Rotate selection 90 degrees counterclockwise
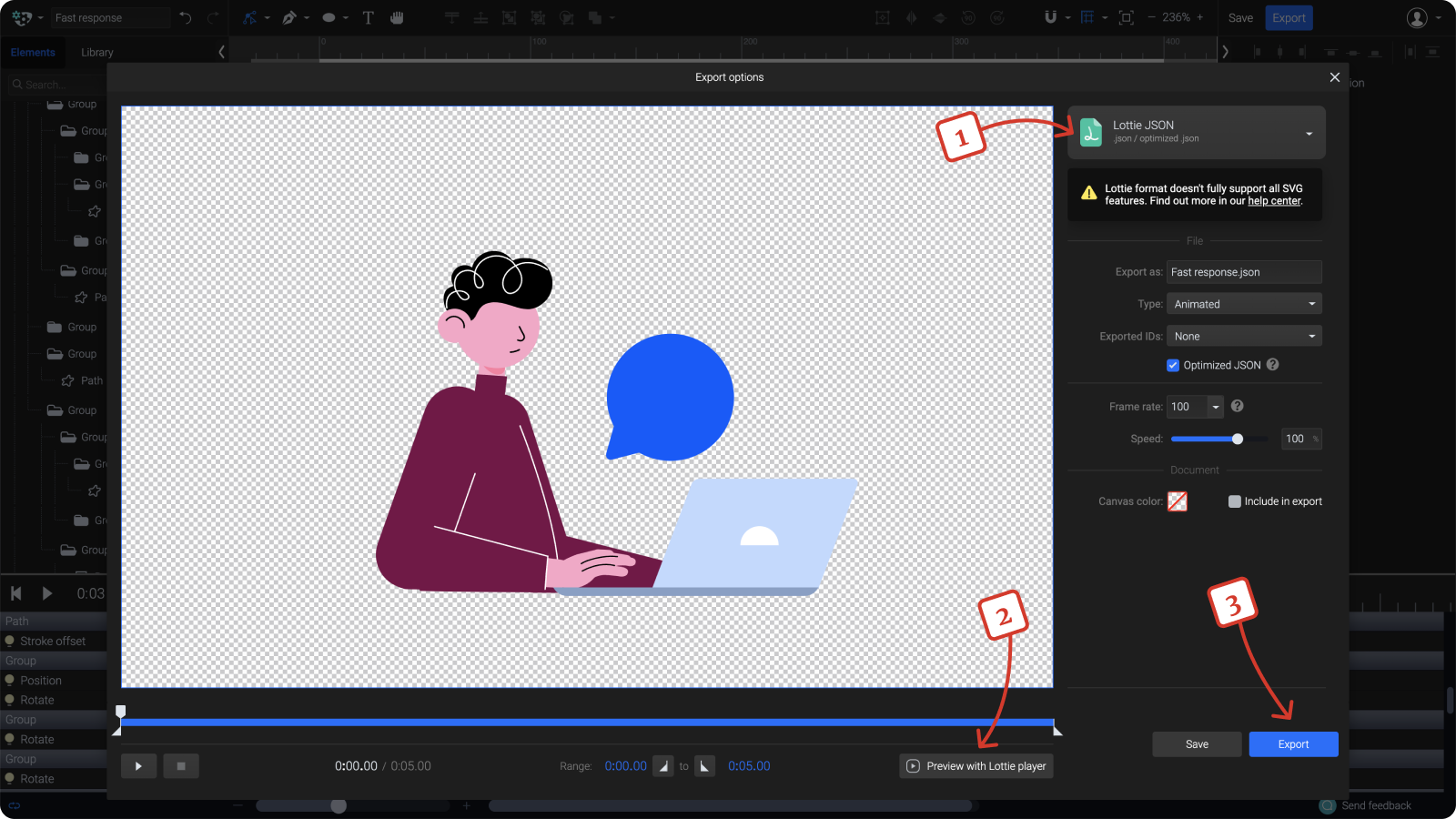This screenshot has height=819, width=1456. pyautogui.click(x=969, y=17)
